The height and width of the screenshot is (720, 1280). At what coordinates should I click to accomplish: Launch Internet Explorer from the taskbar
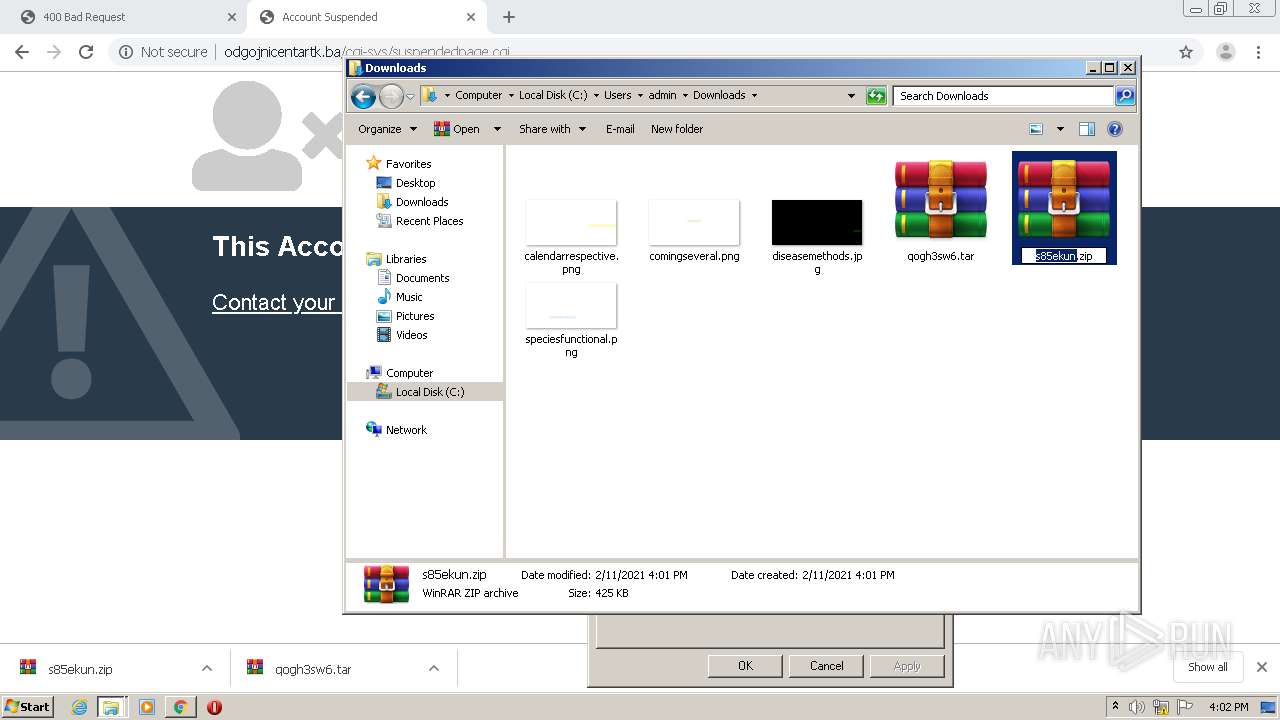[x=79, y=707]
